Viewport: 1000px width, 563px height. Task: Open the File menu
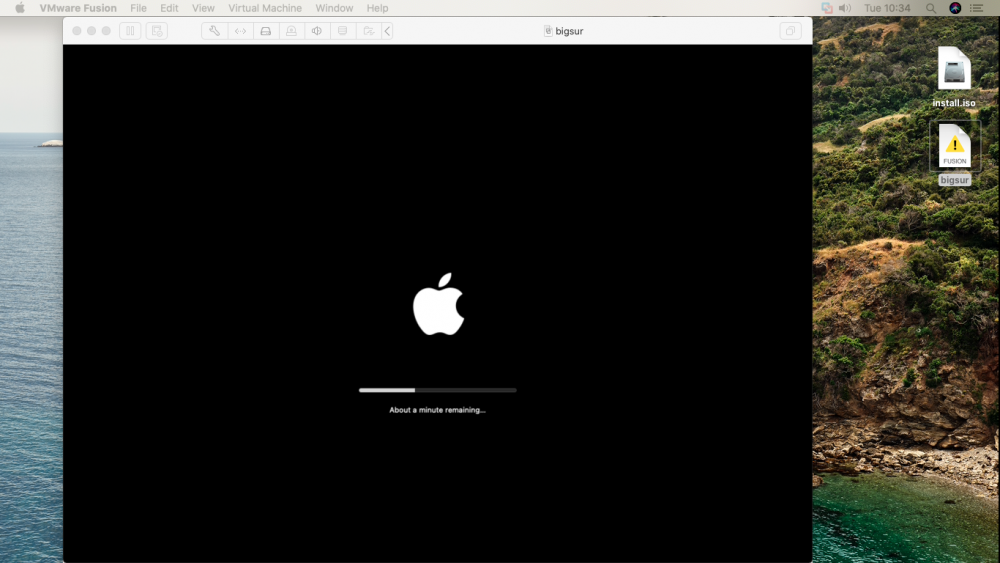pos(138,8)
